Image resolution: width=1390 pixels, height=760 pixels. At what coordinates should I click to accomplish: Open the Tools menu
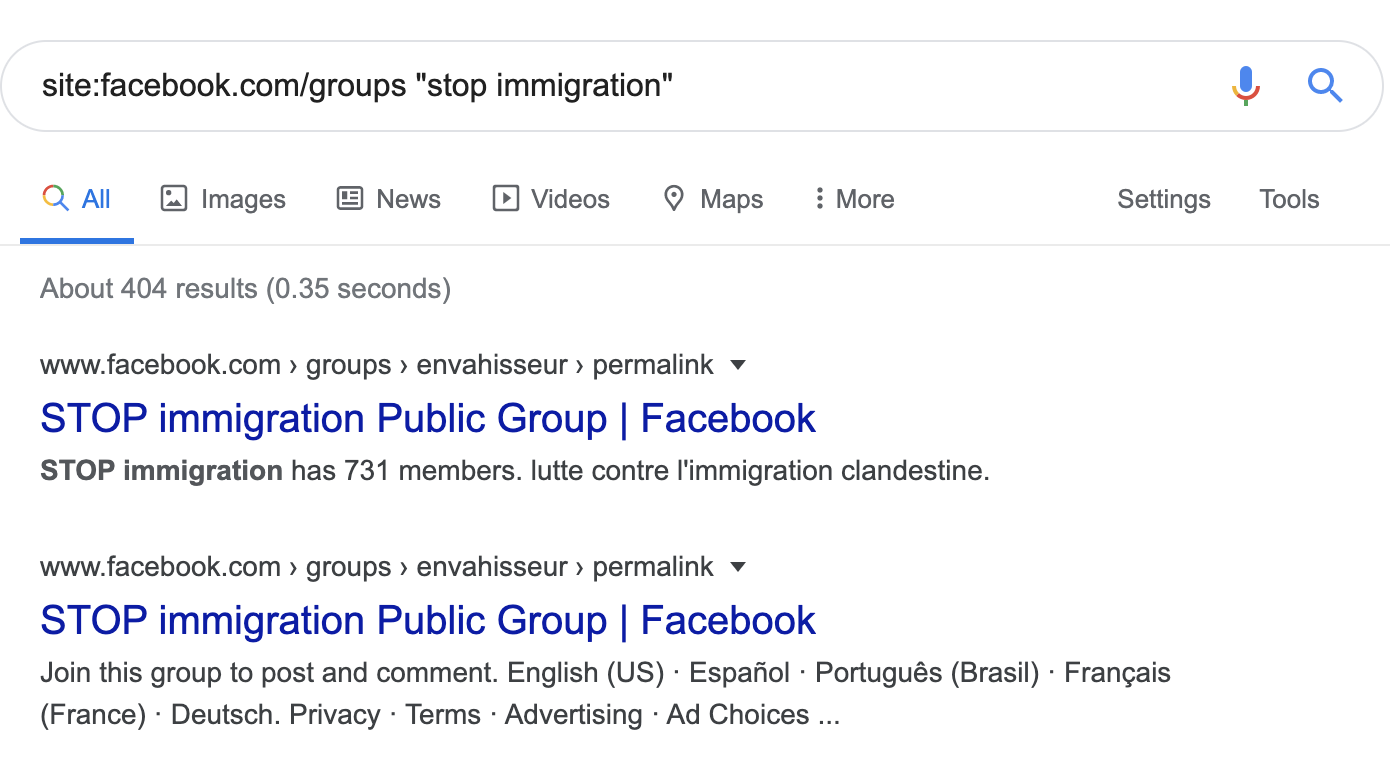tap(1289, 199)
